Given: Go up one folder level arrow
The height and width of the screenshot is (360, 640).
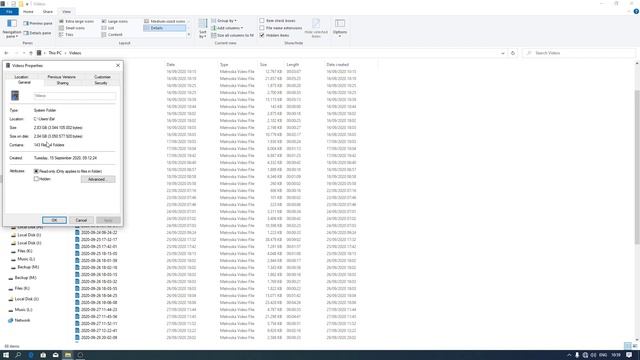Looking at the screenshot, I should tap(31, 53).
